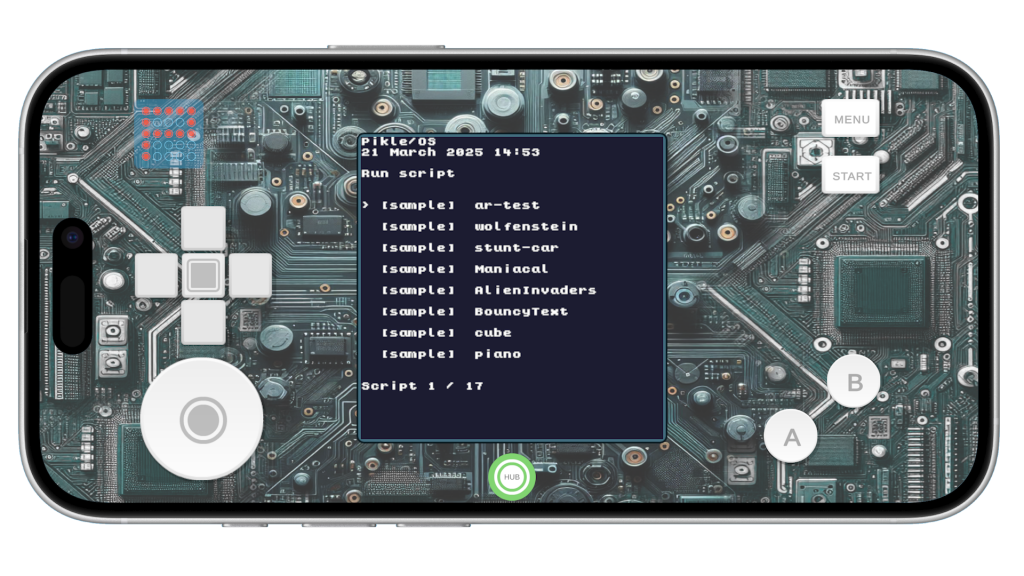Tap the red dotted logo icon
Screen dimensions: 1024x576
[169, 134]
